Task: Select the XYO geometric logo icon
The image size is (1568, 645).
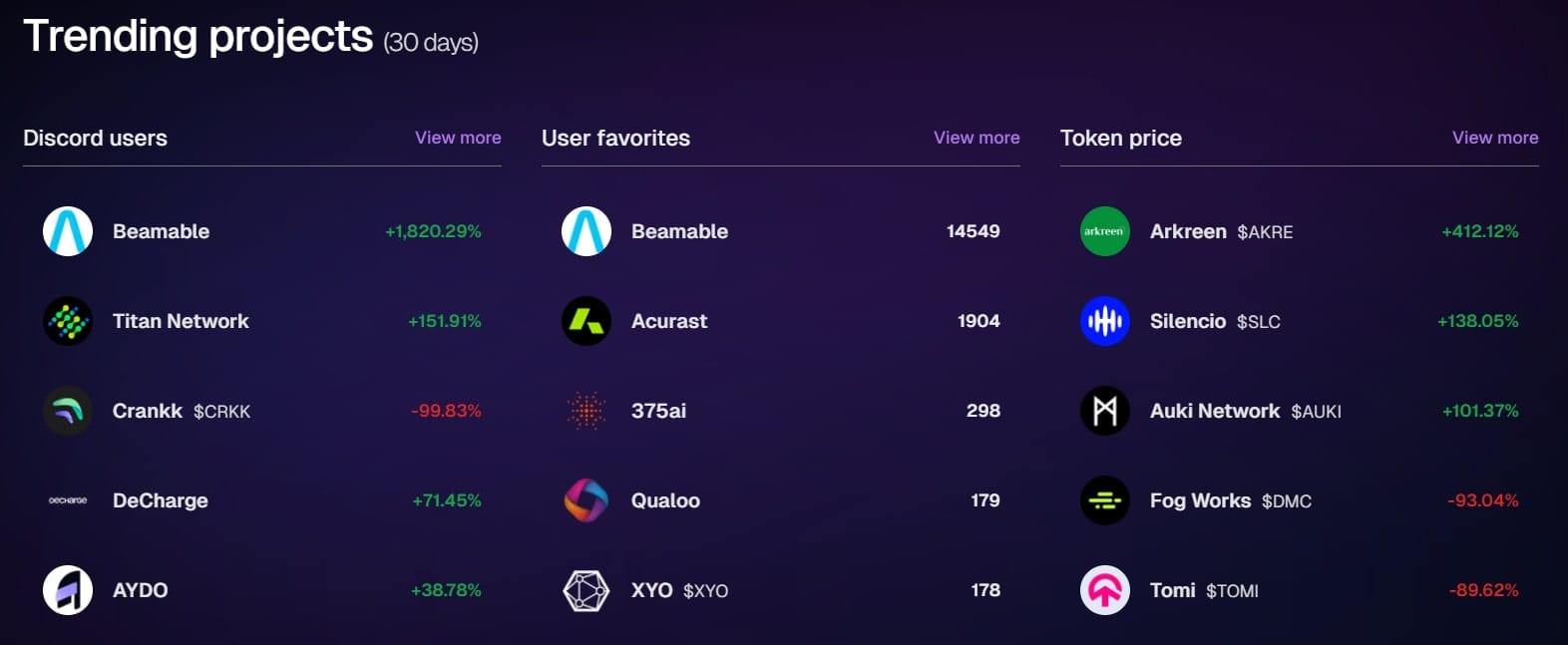Action: click(587, 590)
